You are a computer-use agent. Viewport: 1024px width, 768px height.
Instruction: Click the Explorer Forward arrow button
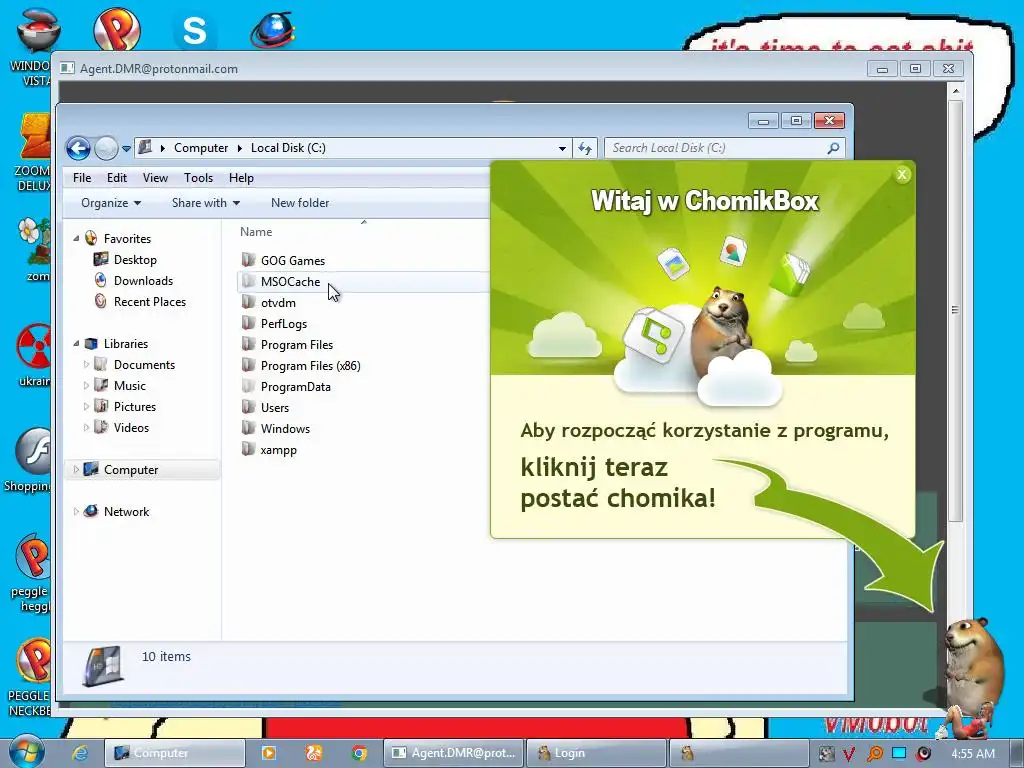point(106,148)
